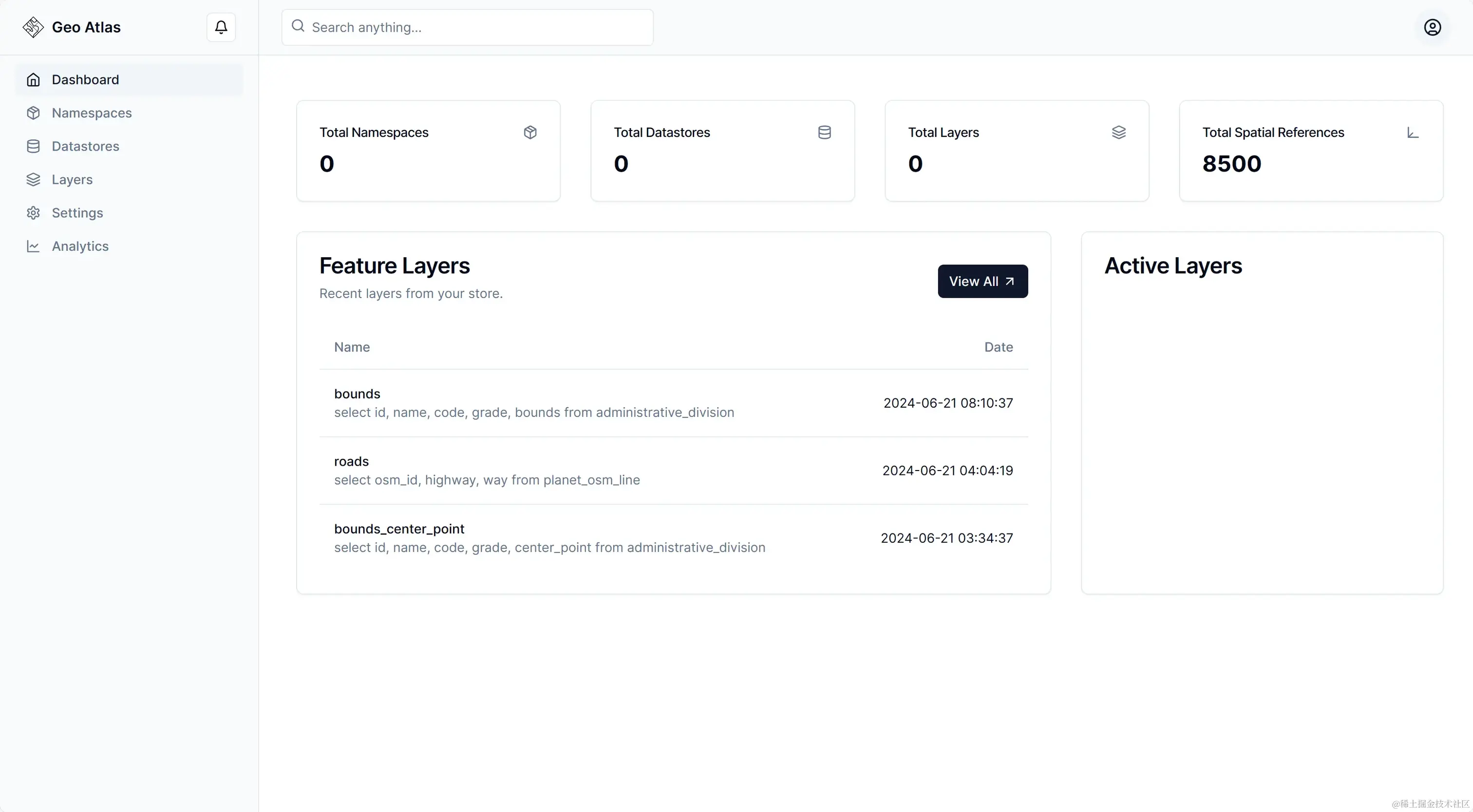Click the stack icon in Total Layers card
The height and width of the screenshot is (812, 1473).
(x=1118, y=132)
